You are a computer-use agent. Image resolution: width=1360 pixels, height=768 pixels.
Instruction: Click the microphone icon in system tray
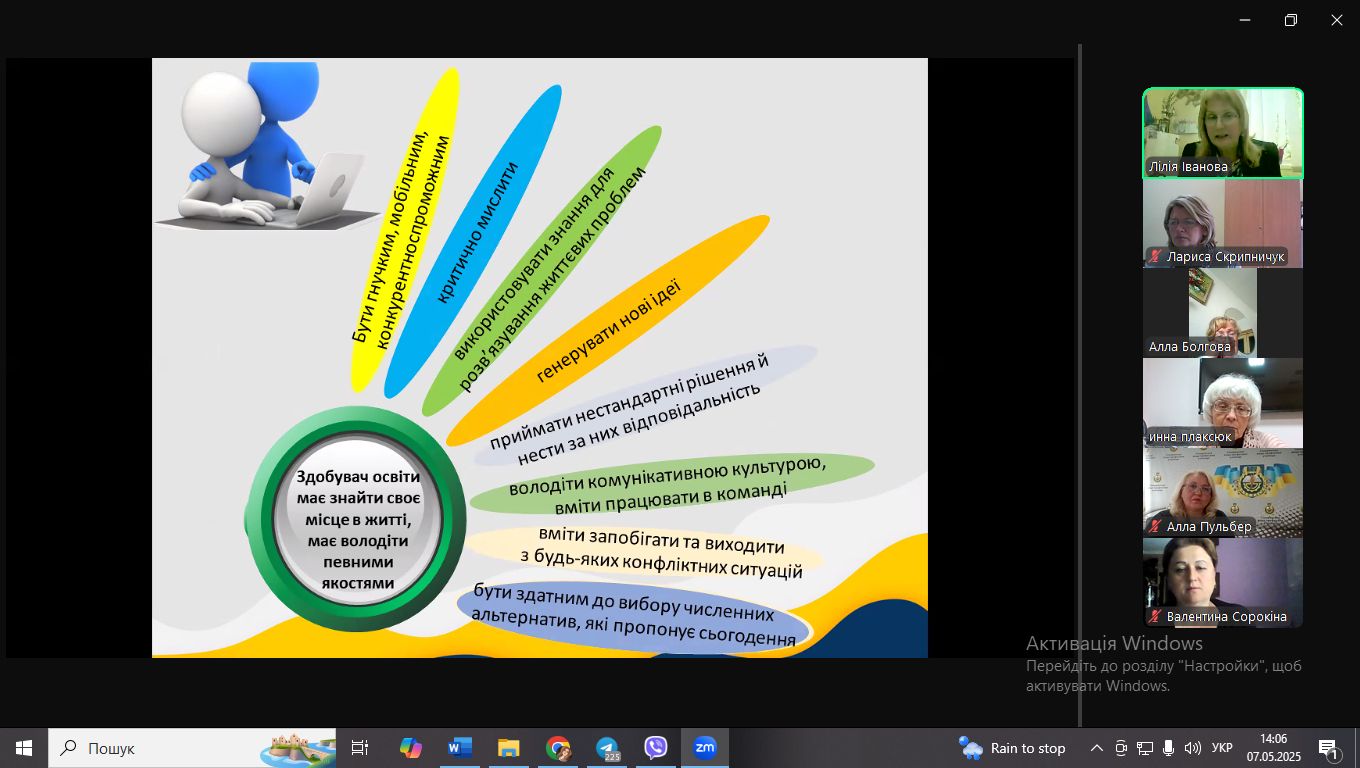(1168, 748)
